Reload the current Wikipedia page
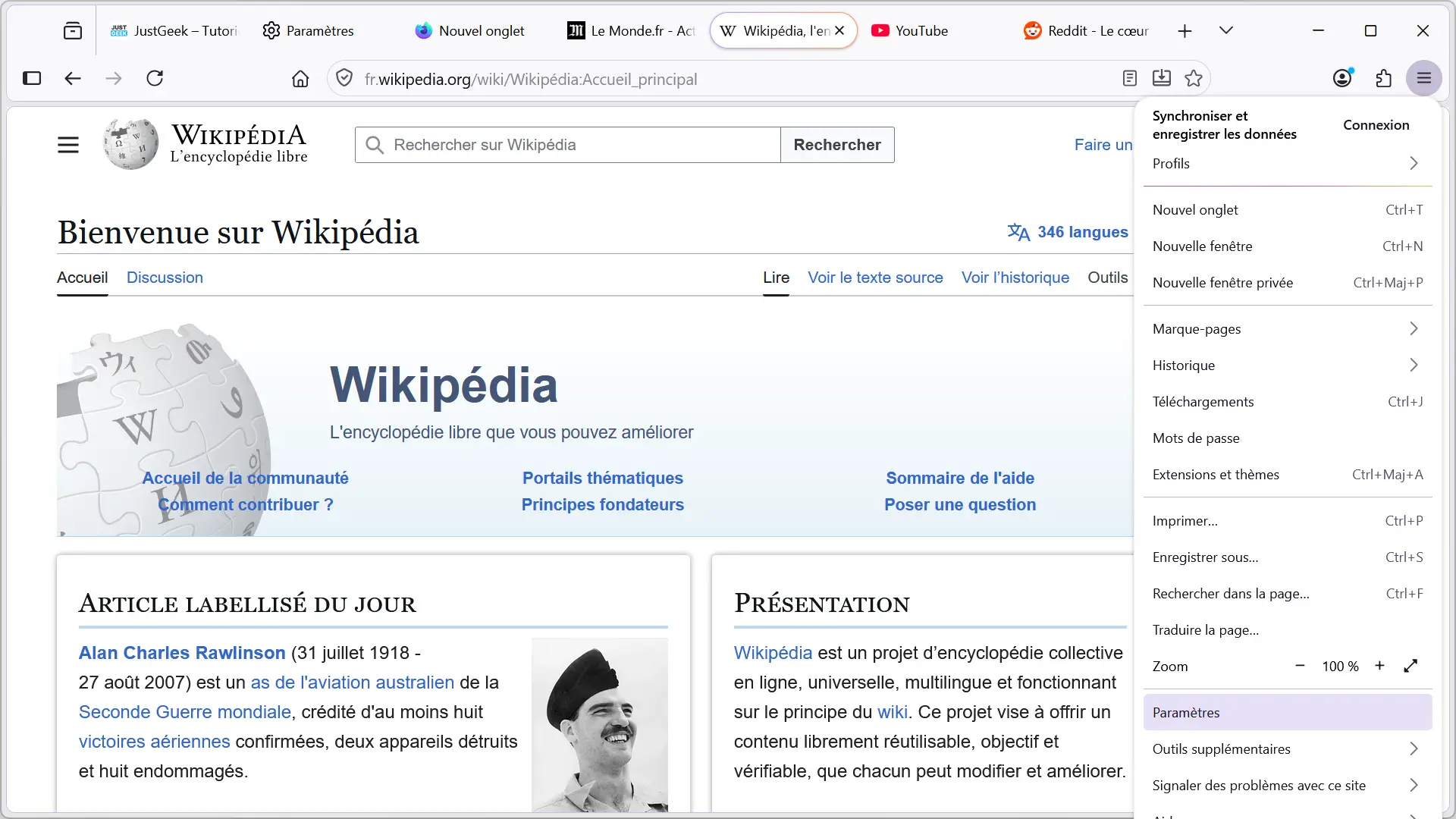This screenshot has width=1456, height=819. point(155,78)
